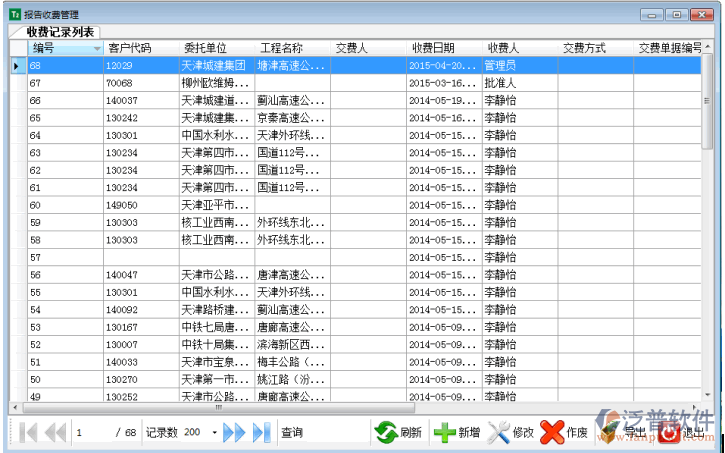Viewport: 725px width, 453px height.
Task: Select customer code 140092 cell
Action: click(141, 310)
